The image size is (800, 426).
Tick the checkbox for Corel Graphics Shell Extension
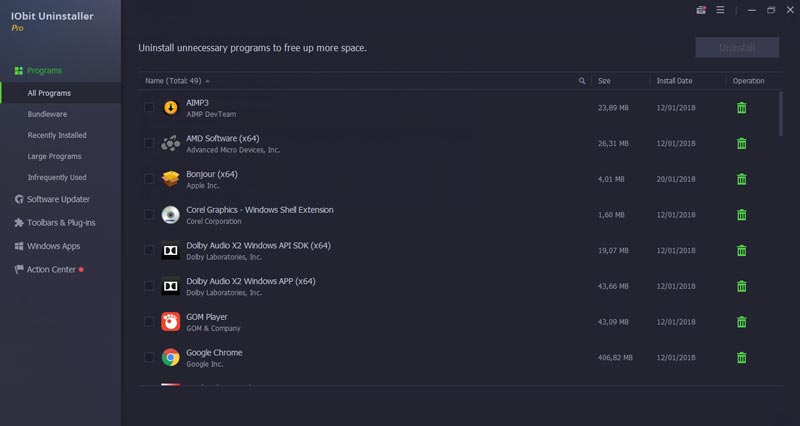coord(148,214)
